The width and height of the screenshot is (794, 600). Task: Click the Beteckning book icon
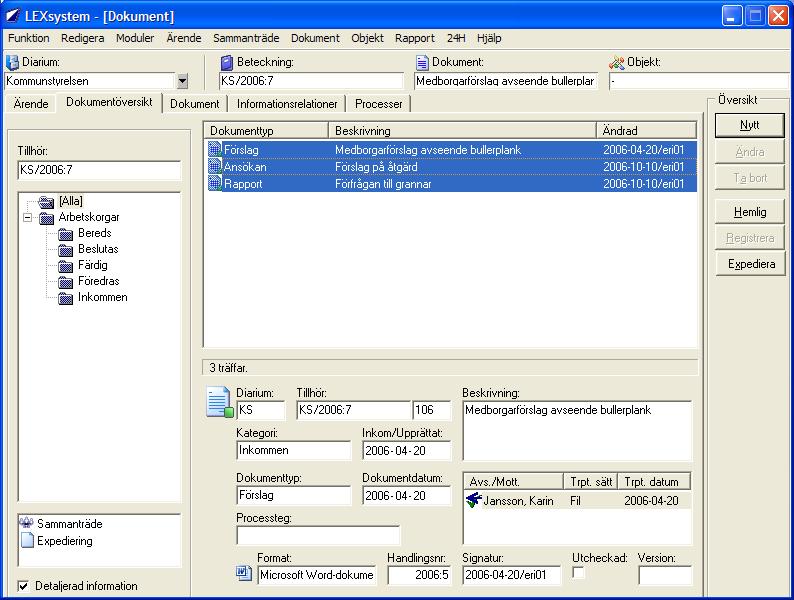point(227,62)
